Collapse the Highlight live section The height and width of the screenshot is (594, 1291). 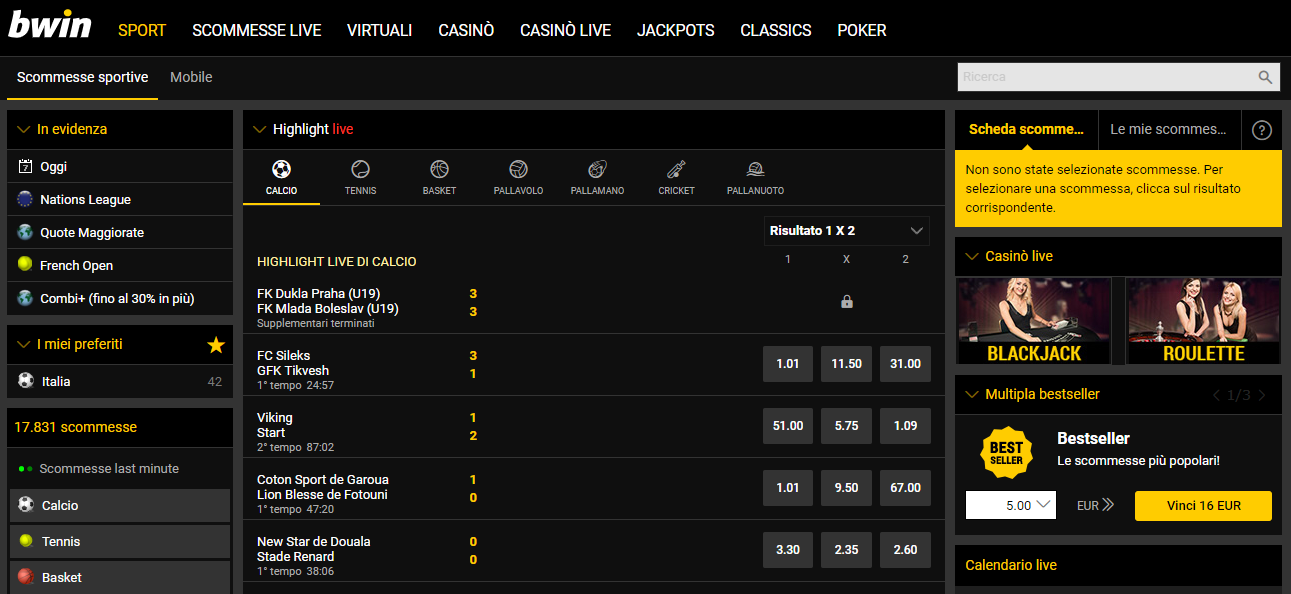coord(259,129)
